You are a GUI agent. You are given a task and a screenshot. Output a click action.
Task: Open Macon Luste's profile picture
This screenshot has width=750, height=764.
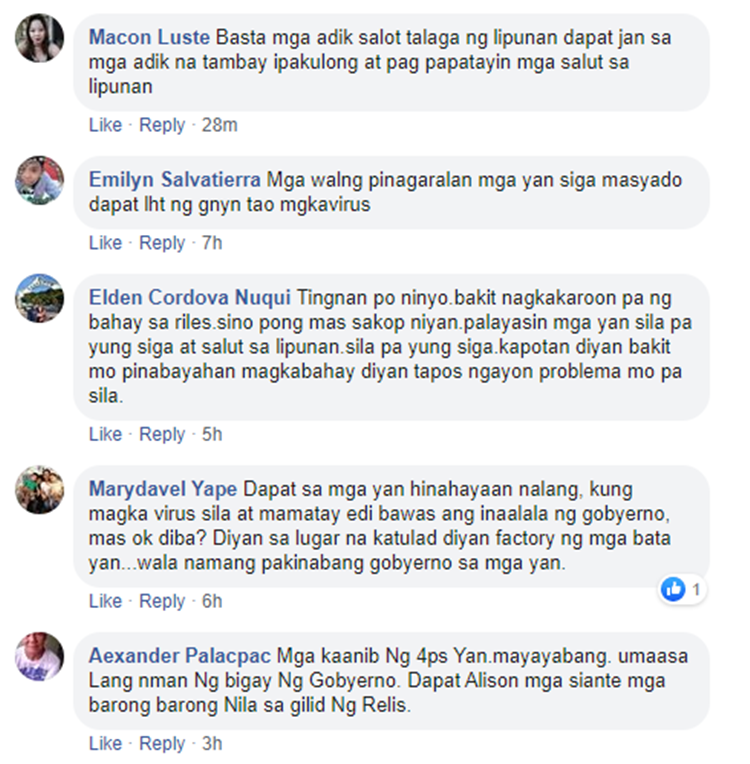coord(39,38)
